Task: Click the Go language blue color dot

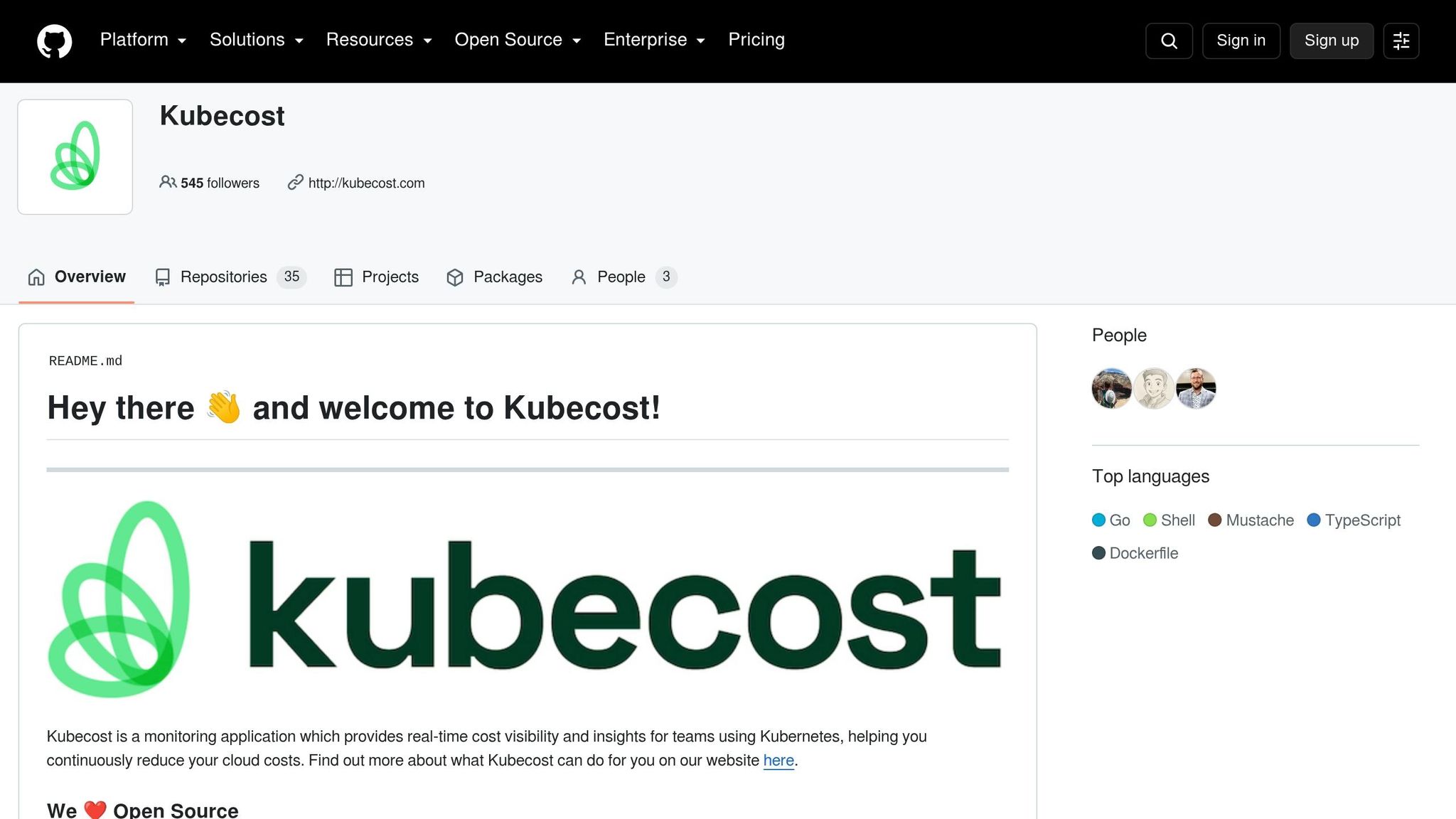Action: pyautogui.click(x=1098, y=520)
